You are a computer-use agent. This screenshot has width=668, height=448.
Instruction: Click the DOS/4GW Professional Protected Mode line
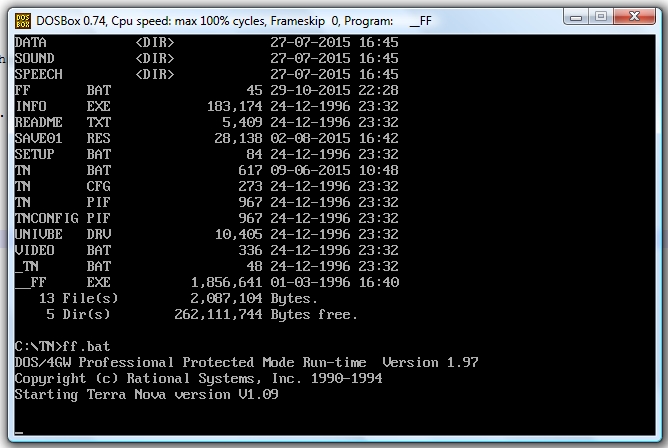point(246,362)
